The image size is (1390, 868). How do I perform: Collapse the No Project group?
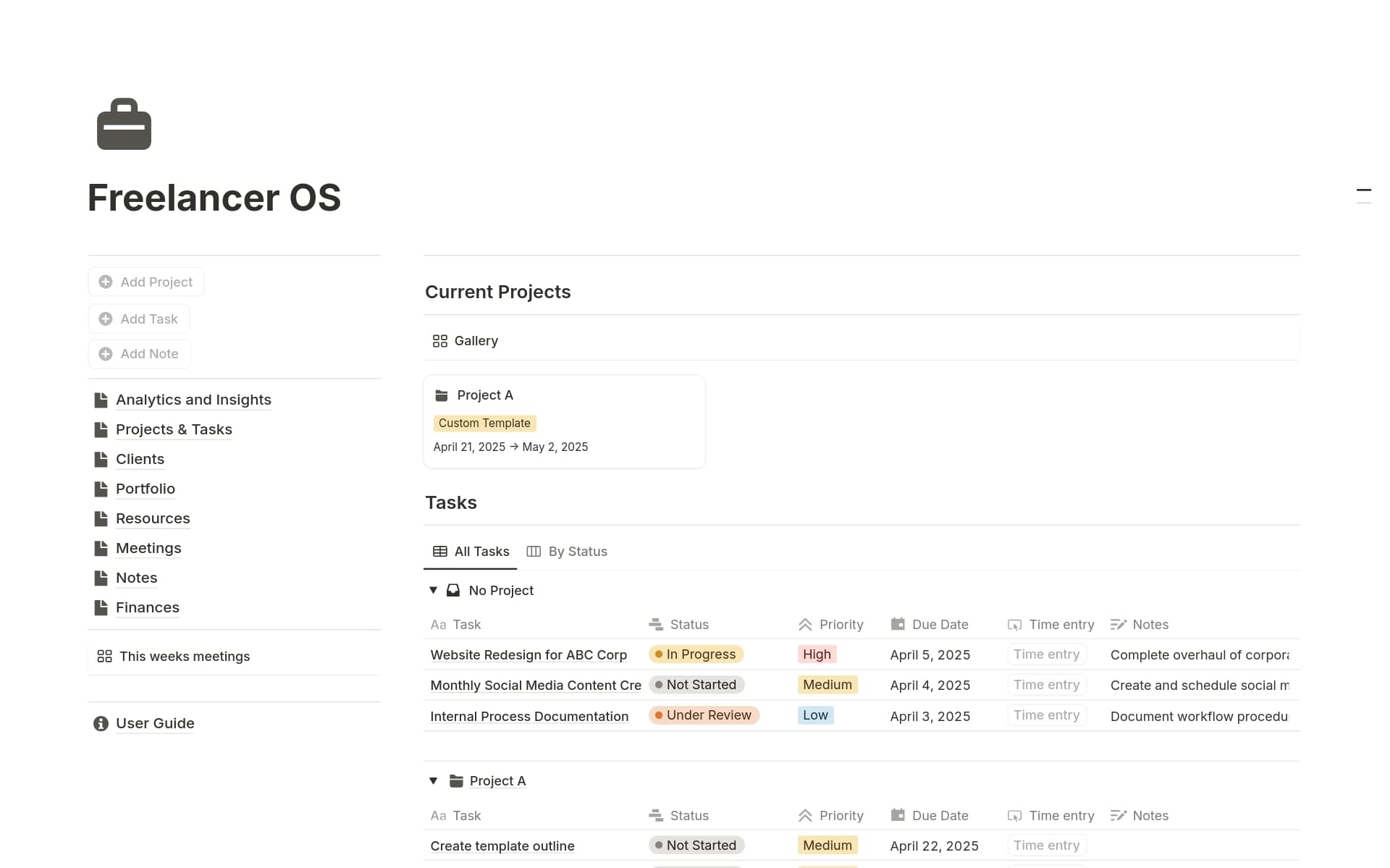(433, 590)
